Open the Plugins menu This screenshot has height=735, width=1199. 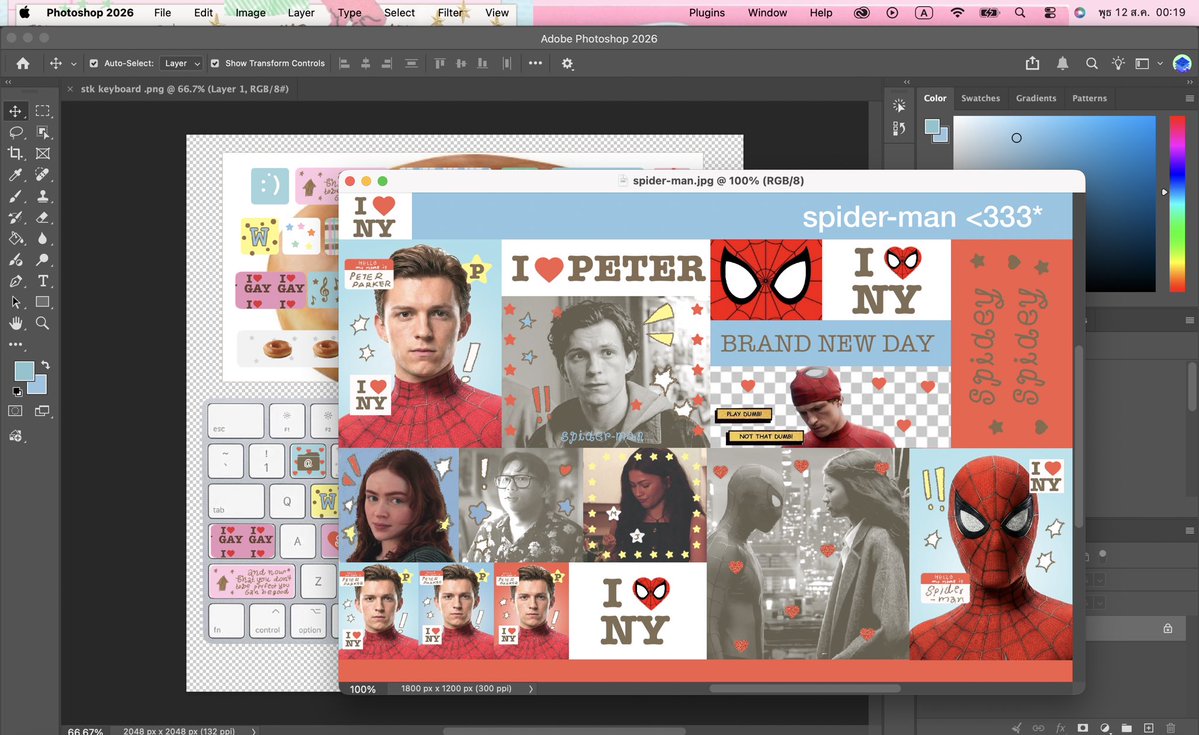click(x=707, y=12)
